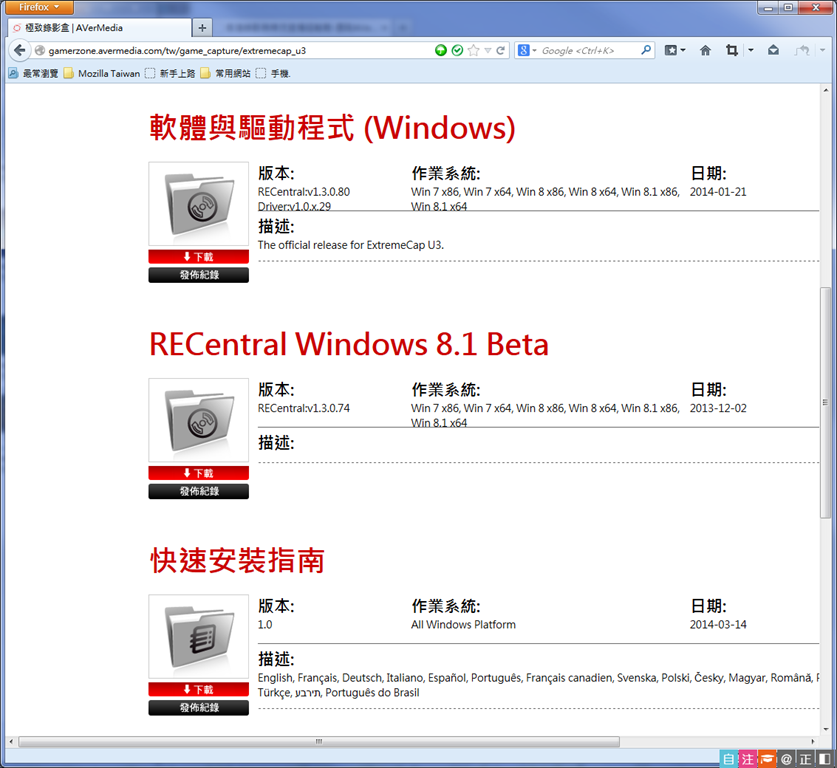
Task: Click the date 2014-01-21
Action: (718, 192)
